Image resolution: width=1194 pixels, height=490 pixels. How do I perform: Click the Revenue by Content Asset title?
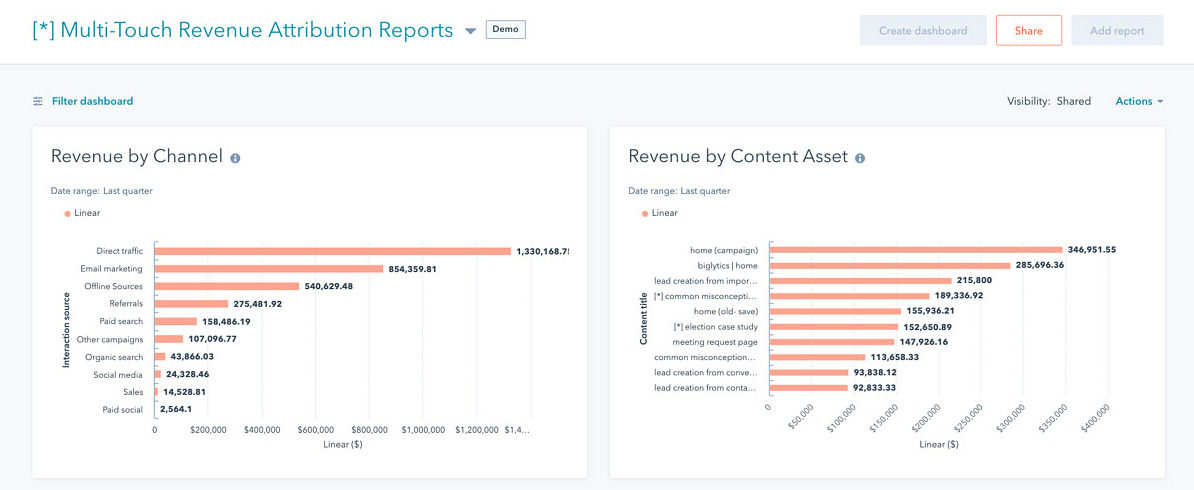[737, 157]
